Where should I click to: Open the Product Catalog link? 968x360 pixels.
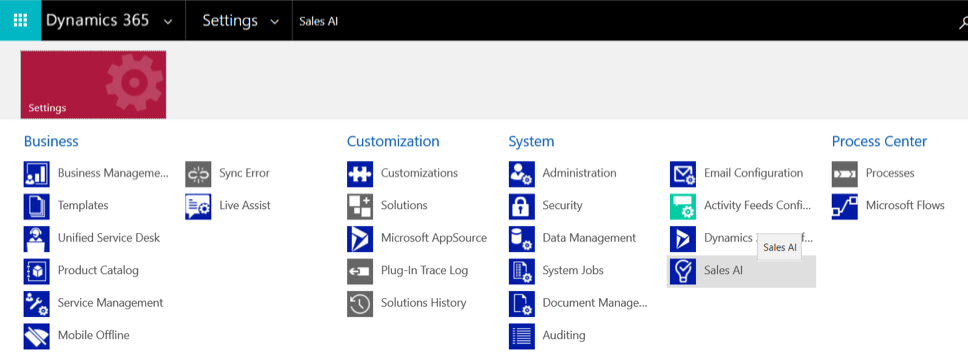tap(98, 270)
